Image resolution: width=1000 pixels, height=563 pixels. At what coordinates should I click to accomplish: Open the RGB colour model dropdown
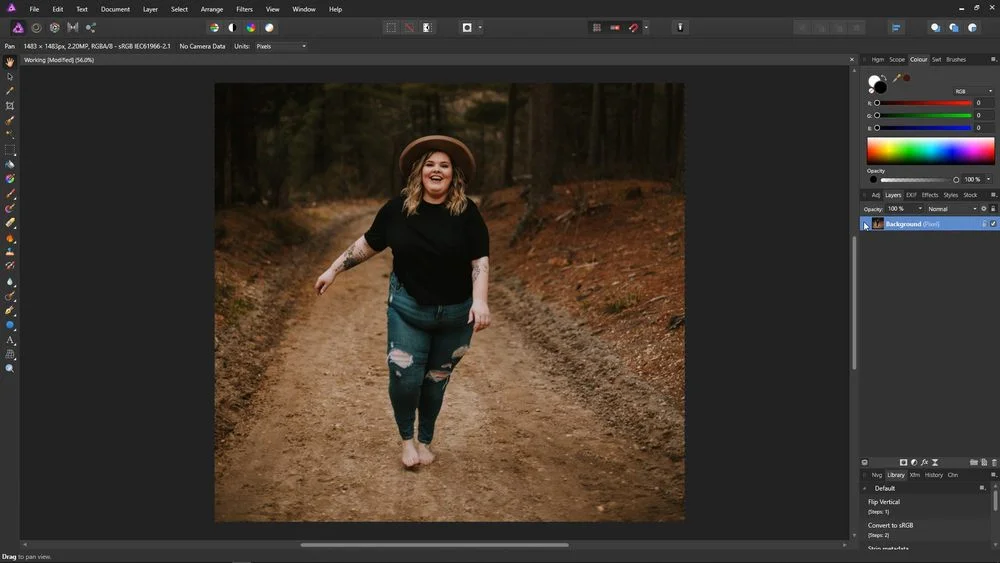pos(972,91)
